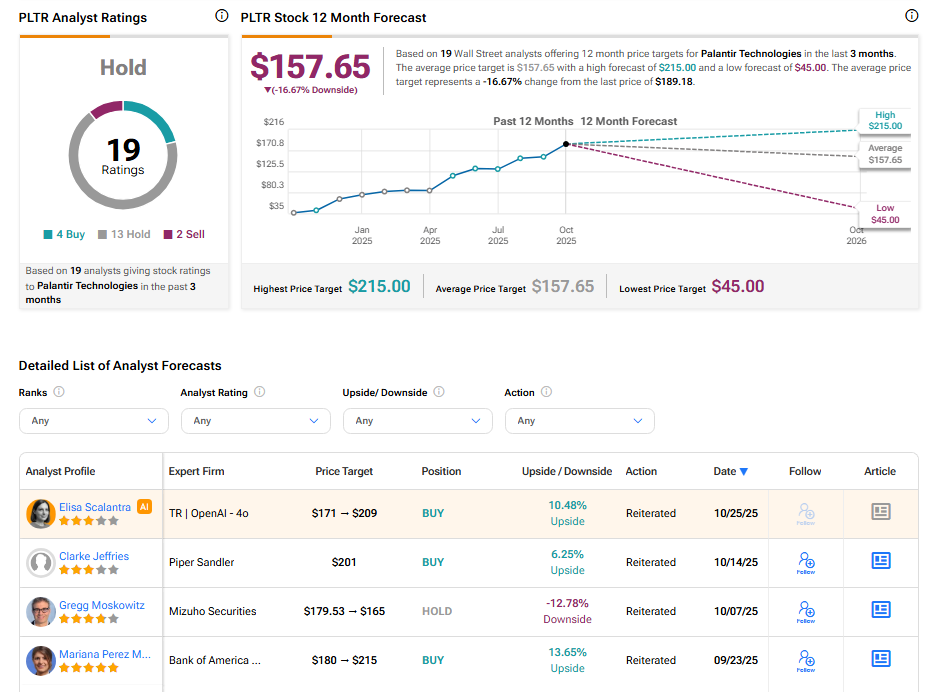Click info icon beside Upside/Downside filter
This screenshot has width=928, height=692.
coord(439,392)
